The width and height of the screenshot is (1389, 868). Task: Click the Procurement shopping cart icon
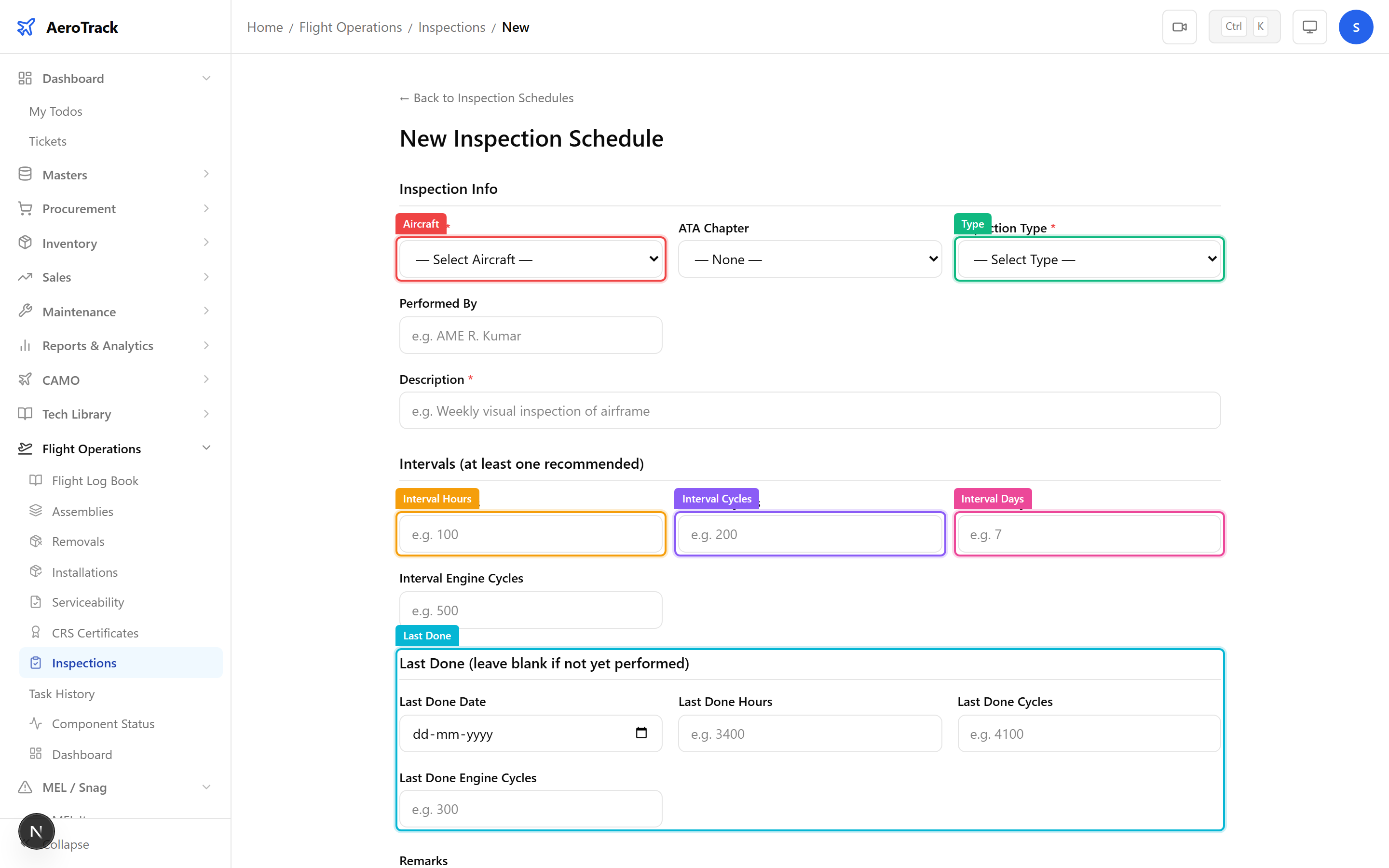(x=25, y=208)
